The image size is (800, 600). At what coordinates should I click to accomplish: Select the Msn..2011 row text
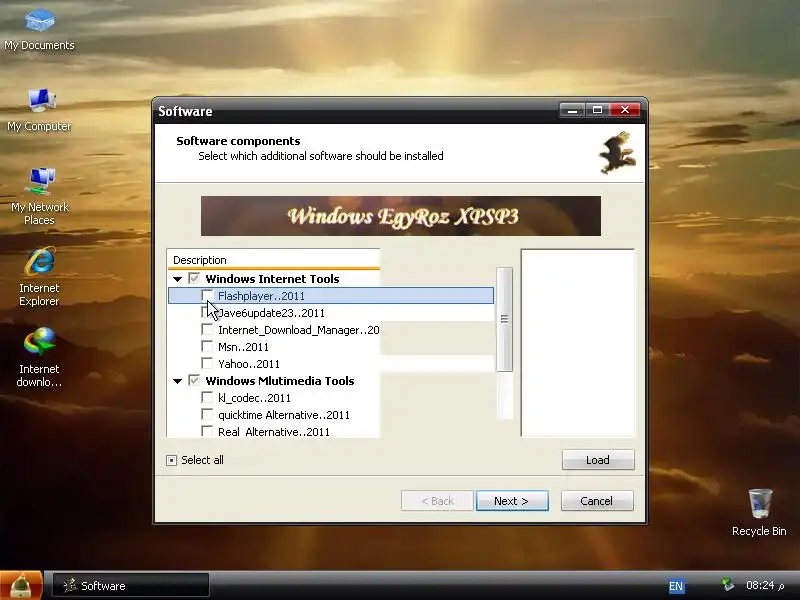pos(243,347)
